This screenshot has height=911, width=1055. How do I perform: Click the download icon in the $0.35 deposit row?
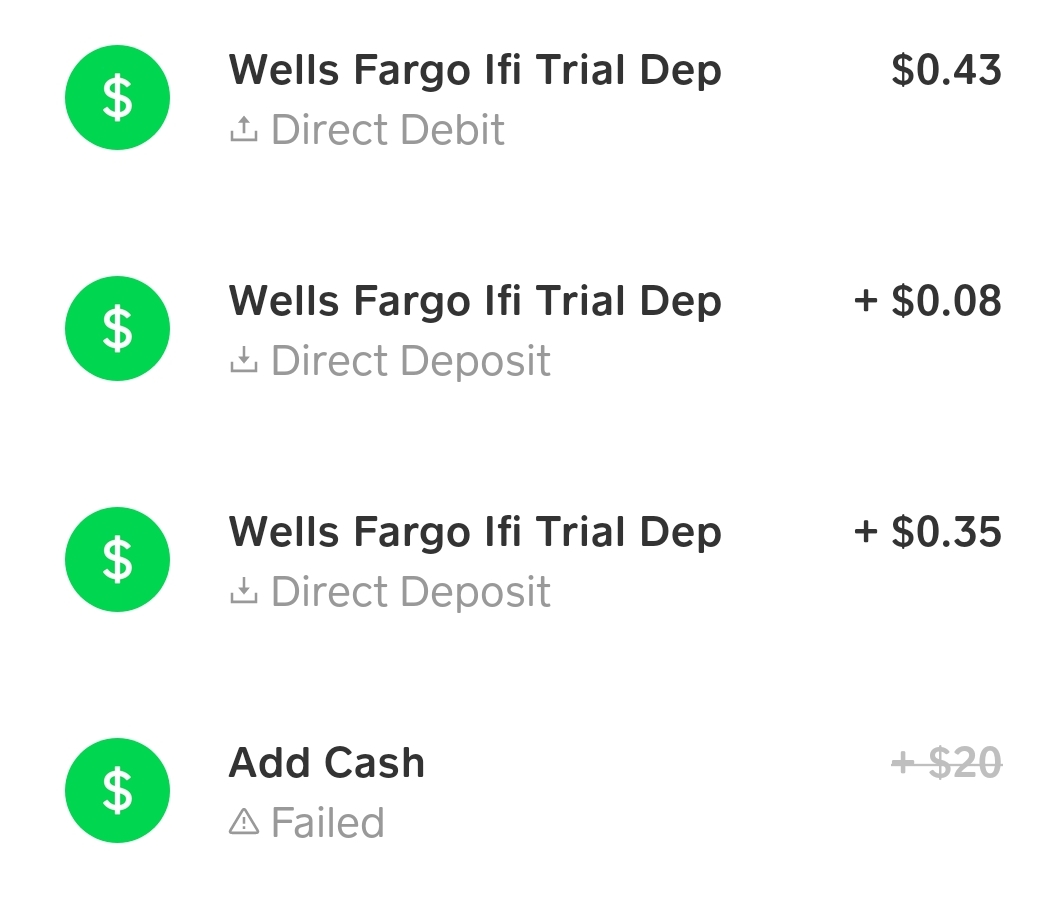tap(243, 592)
